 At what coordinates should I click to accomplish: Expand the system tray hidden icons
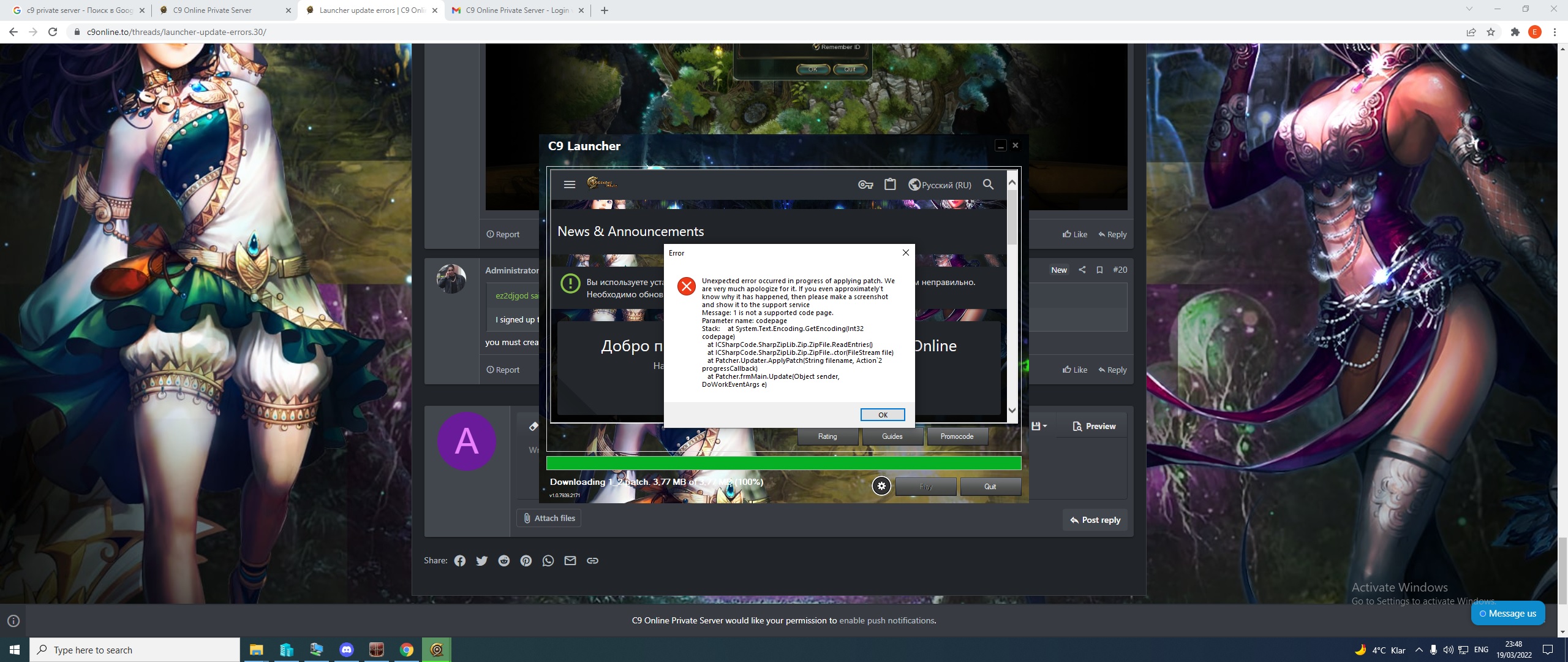(x=1419, y=650)
